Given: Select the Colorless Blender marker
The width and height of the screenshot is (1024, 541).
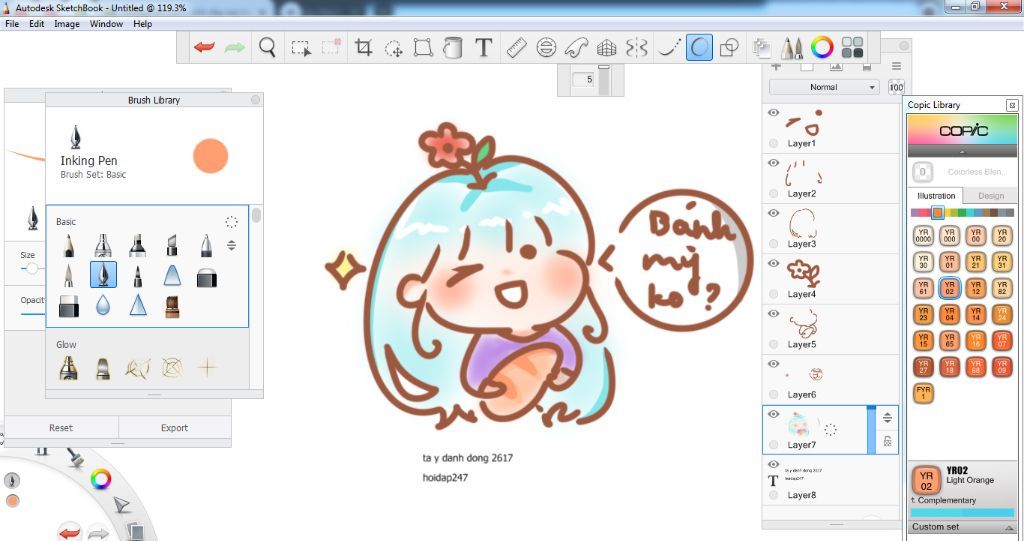Looking at the screenshot, I should coord(922,172).
